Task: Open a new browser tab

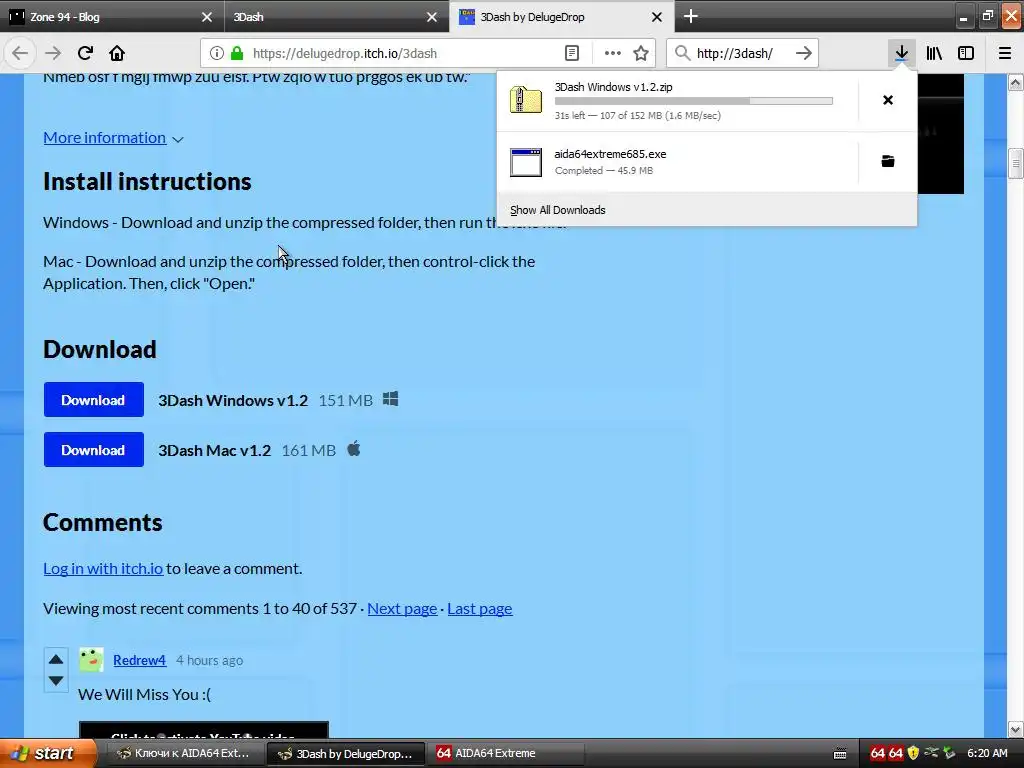Action: pos(691,16)
